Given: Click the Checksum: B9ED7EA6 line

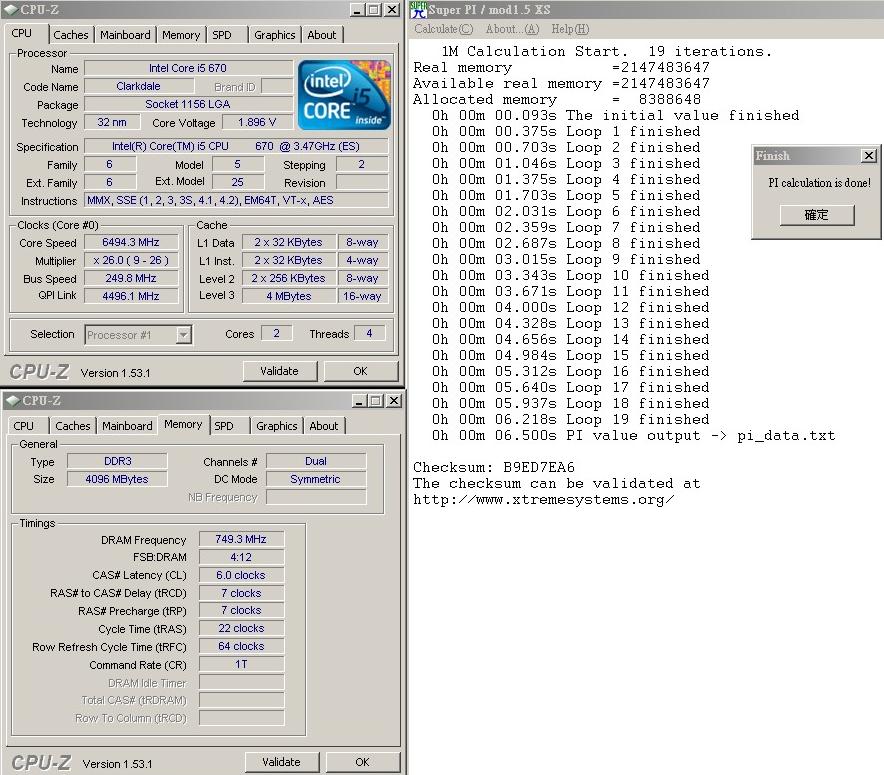Looking at the screenshot, I should click(x=494, y=467).
